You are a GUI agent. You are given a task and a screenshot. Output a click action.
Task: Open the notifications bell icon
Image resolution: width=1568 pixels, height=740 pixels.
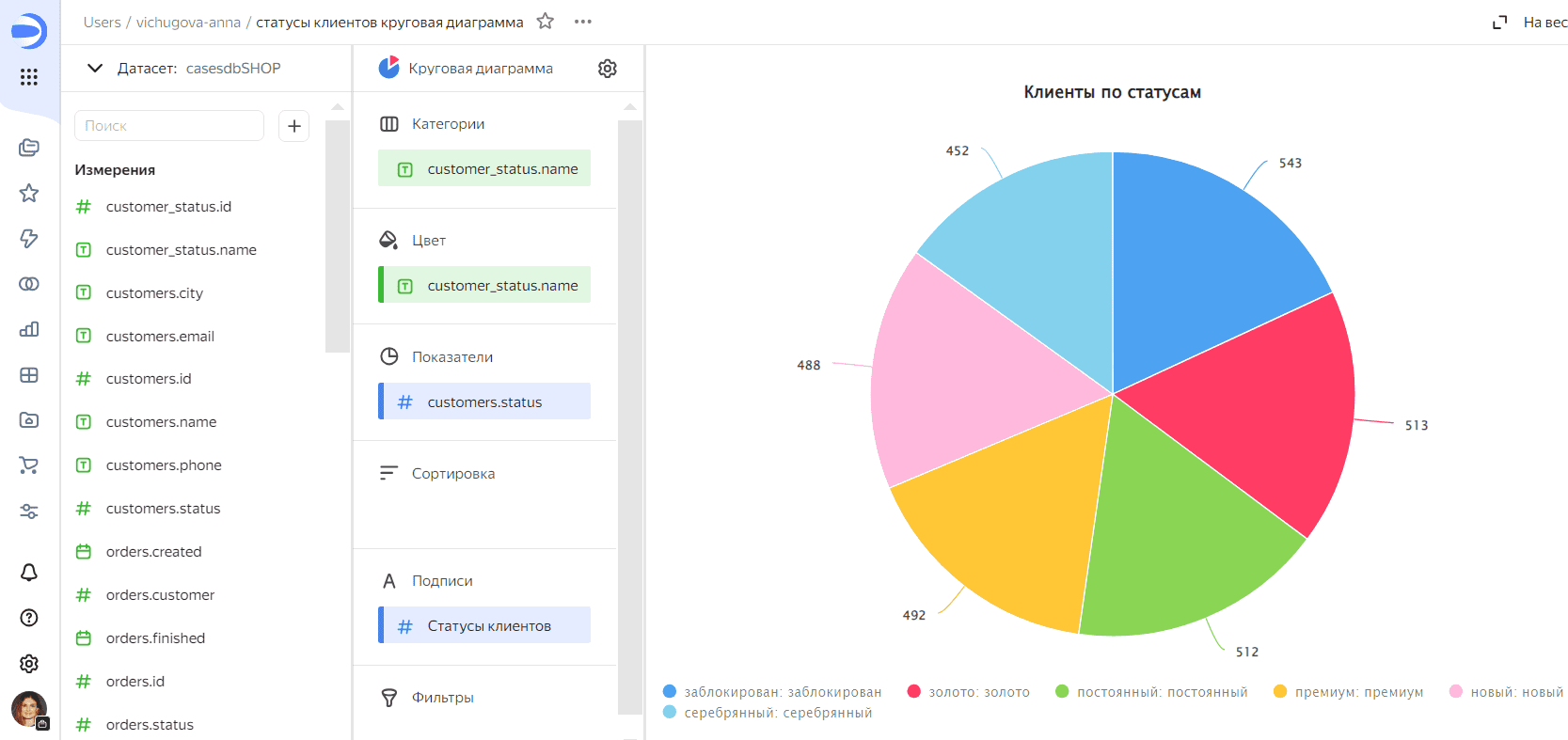[29, 573]
